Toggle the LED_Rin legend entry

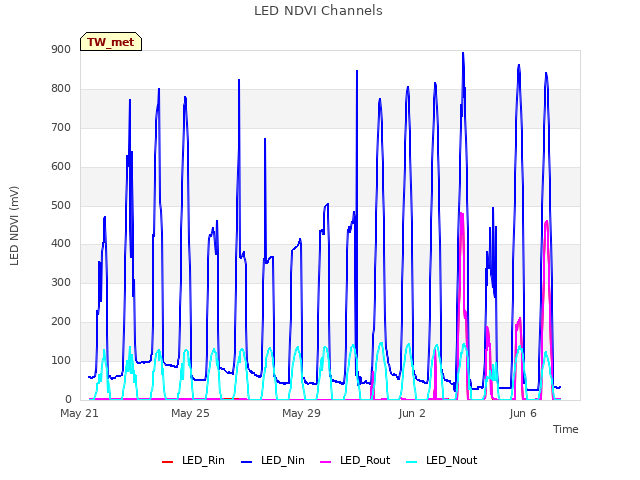pyautogui.click(x=193, y=461)
